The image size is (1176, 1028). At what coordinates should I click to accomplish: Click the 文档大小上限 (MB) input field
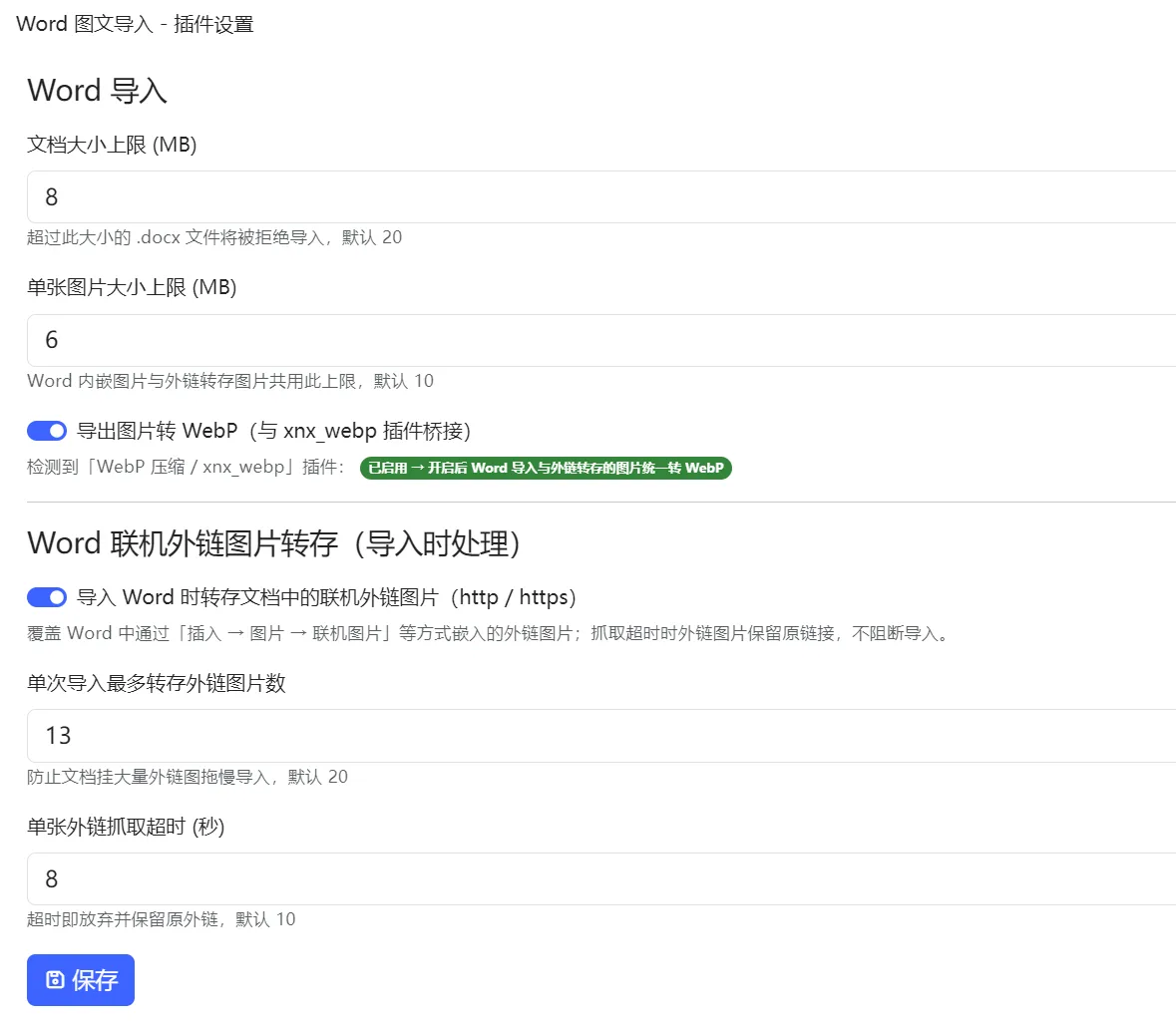601,196
